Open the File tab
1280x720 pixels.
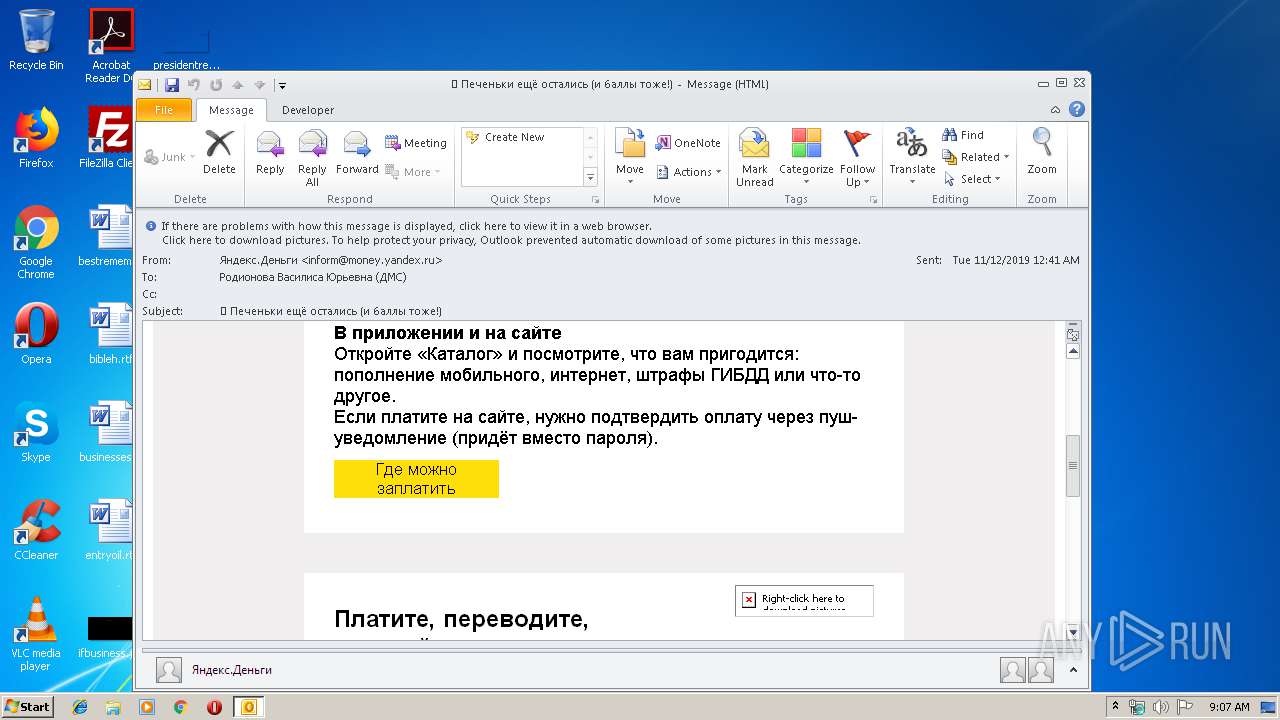click(x=164, y=110)
